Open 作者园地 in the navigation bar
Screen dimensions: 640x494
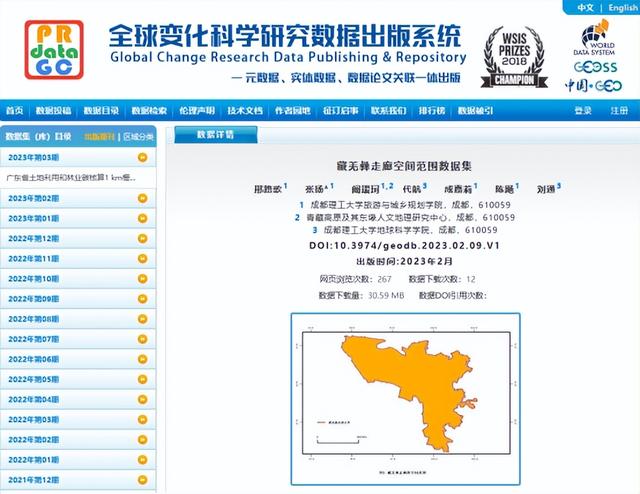click(x=293, y=110)
